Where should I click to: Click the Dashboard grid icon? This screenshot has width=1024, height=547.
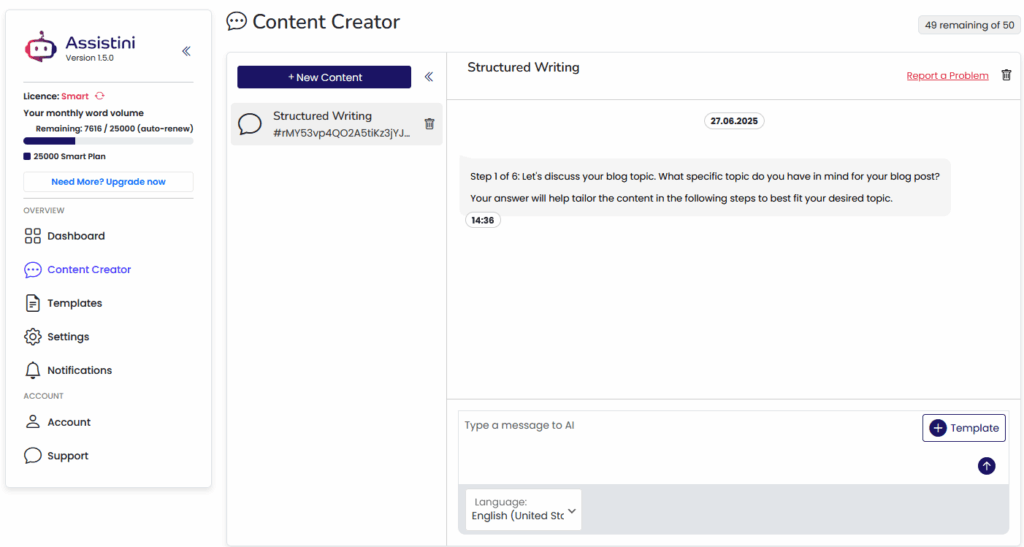coord(33,236)
